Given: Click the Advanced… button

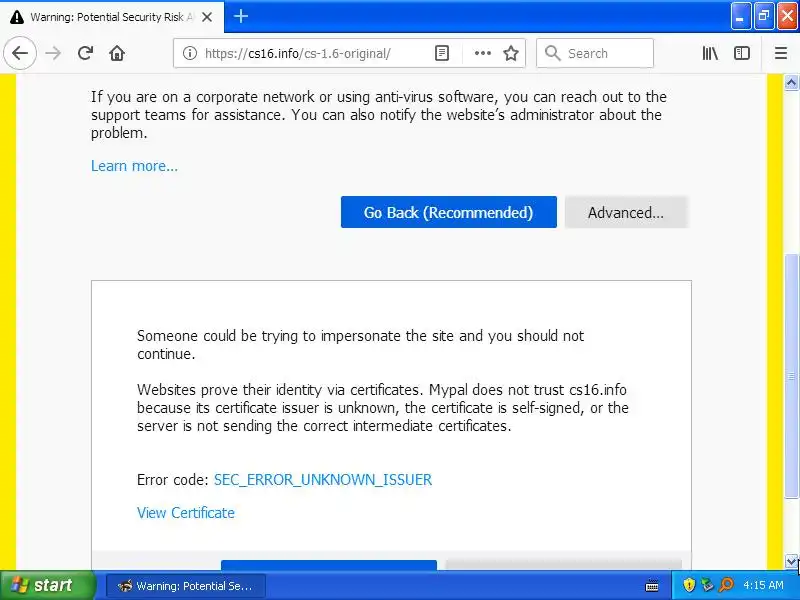Looking at the screenshot, I should [626, 212].
